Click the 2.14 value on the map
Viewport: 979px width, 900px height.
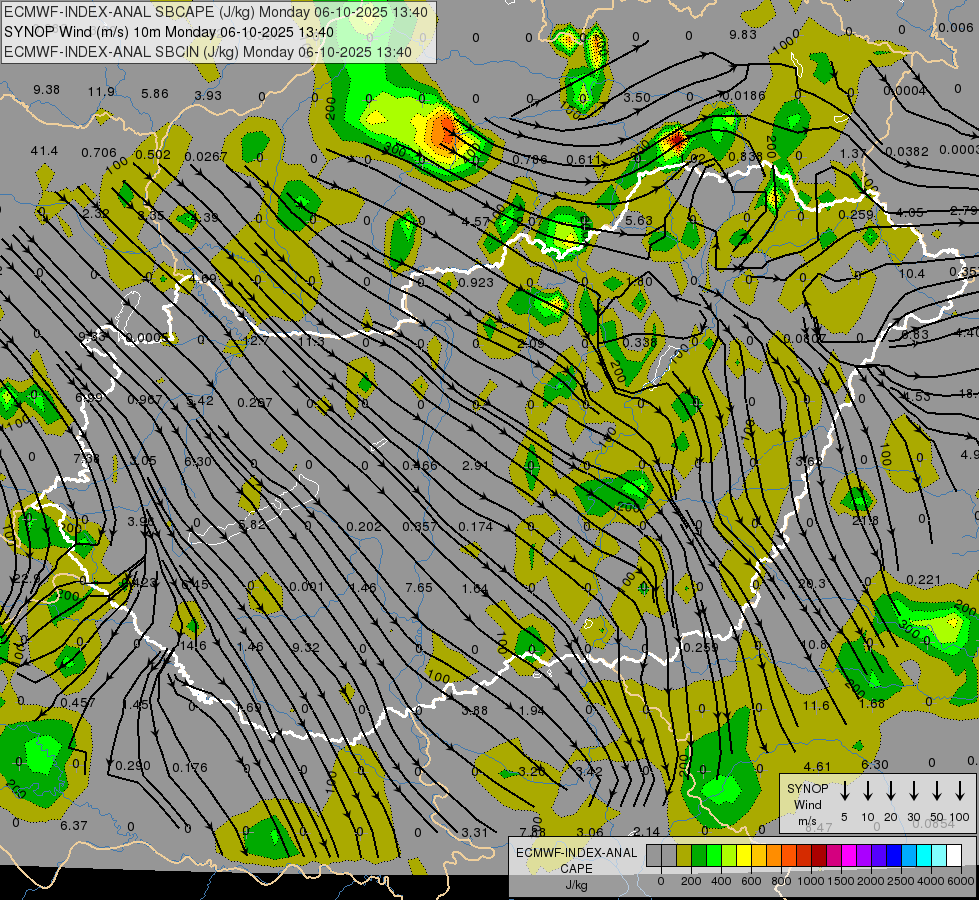point(646,831)
